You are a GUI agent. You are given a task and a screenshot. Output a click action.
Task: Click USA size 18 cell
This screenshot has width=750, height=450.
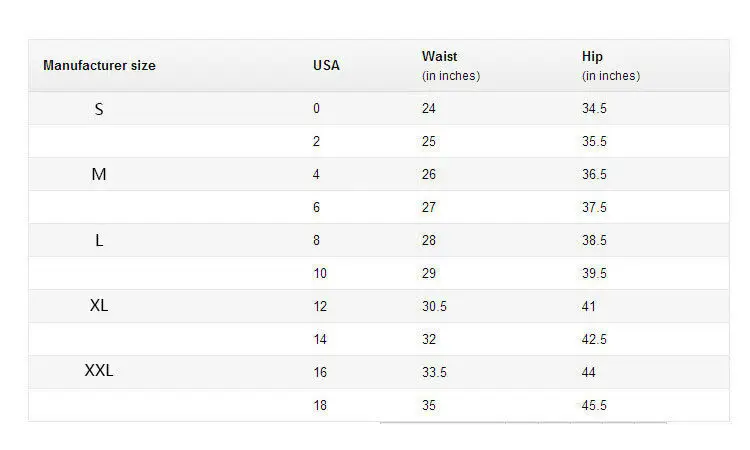[x=320, y=406]
